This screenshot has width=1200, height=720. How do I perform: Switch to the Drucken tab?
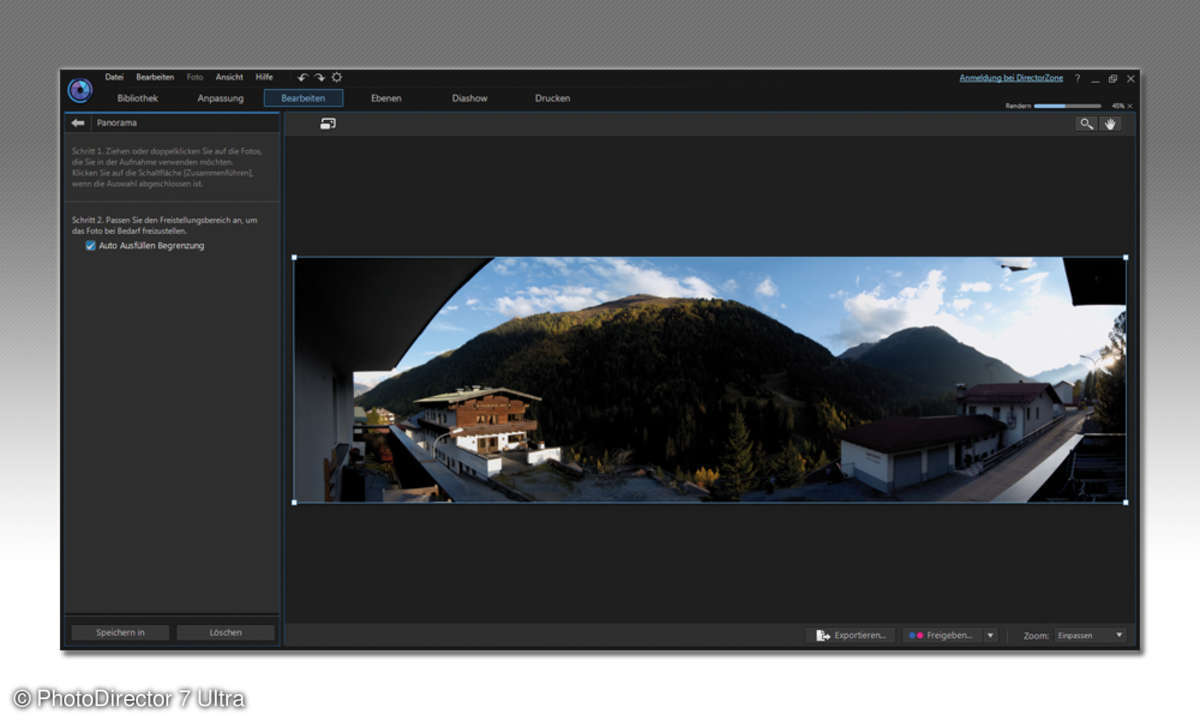coord(553,98)
